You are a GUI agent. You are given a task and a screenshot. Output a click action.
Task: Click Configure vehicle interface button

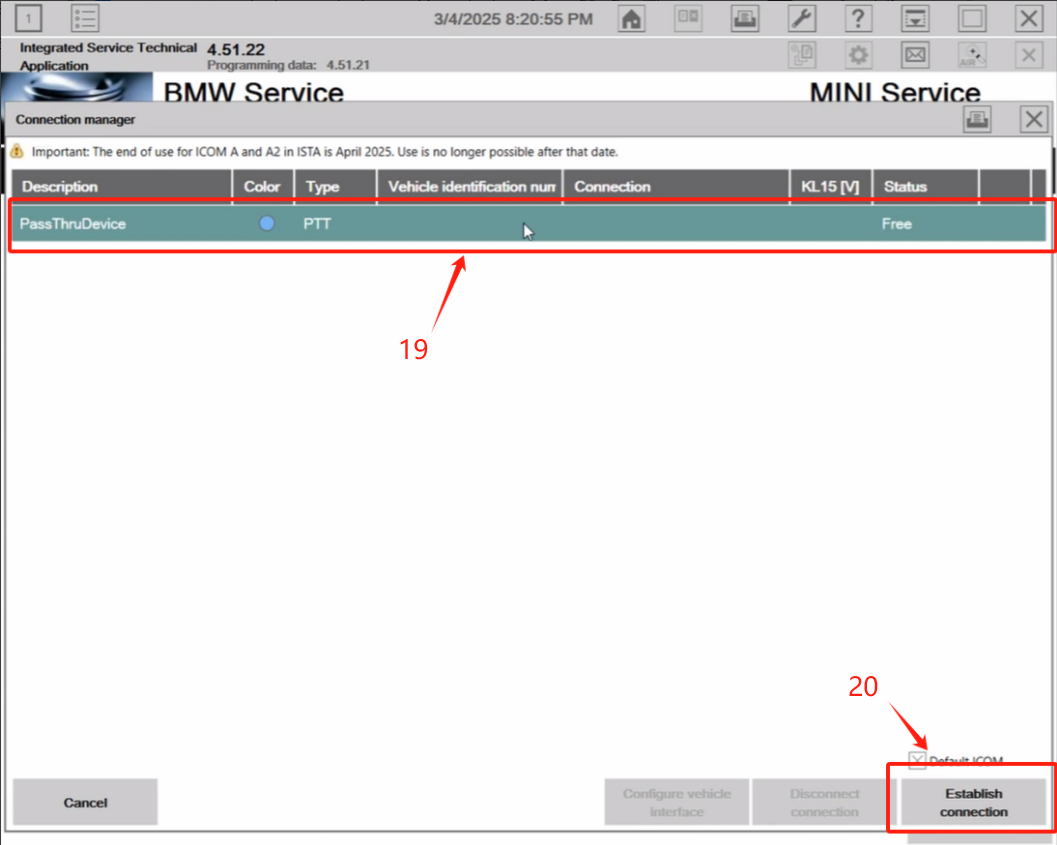(676, 802)
